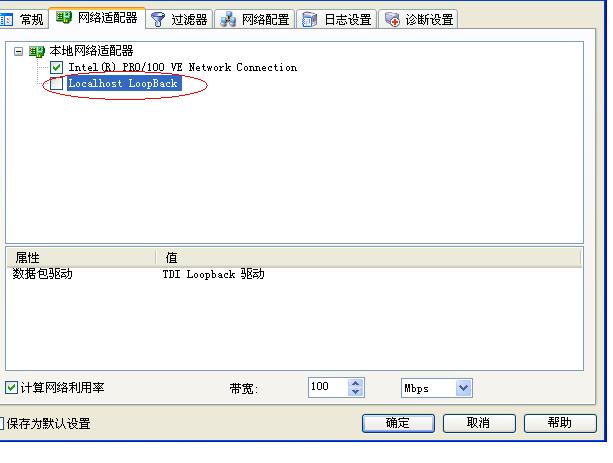The height and width of the screenshot is (463, 613).
Task: Click the funnel icon on 过滤器 tab
Action: click(158, 19)
